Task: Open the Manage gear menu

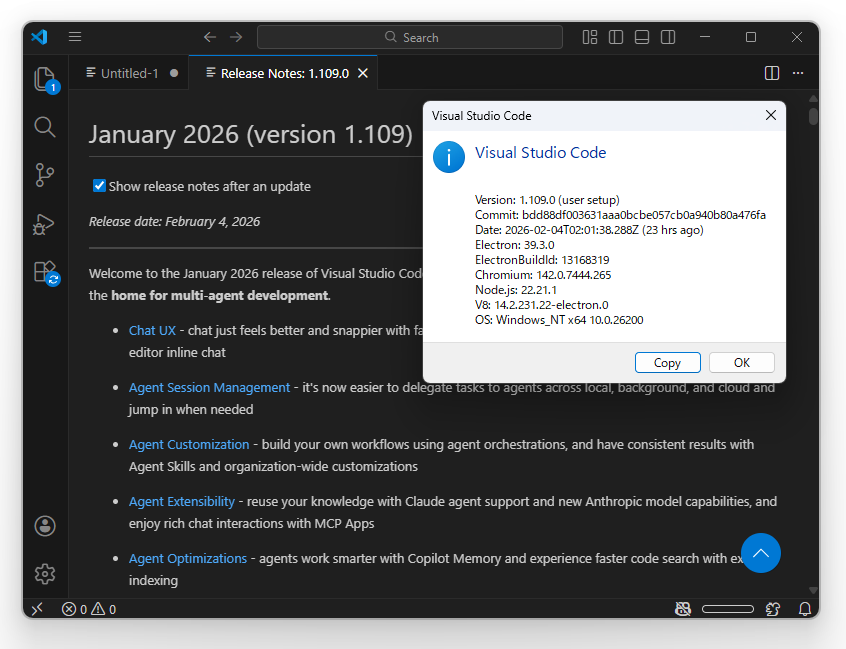Action: [44, 574]
